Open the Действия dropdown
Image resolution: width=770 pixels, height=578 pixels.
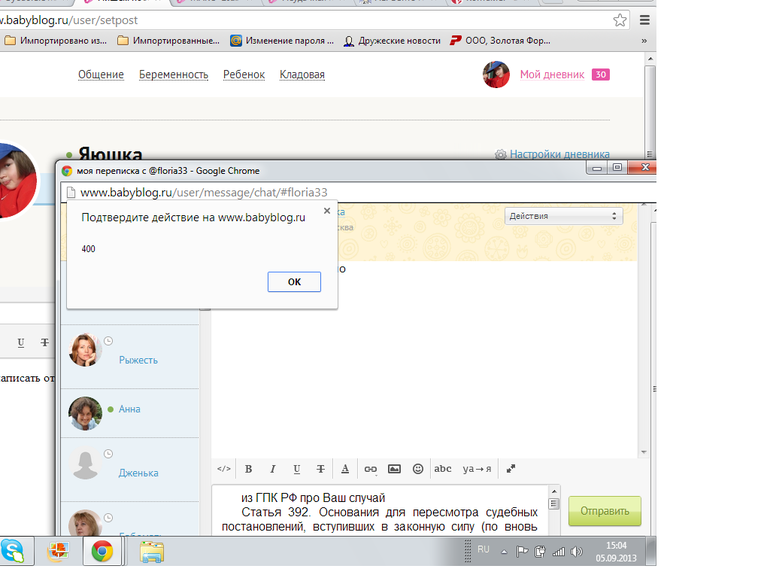point(564,216)
